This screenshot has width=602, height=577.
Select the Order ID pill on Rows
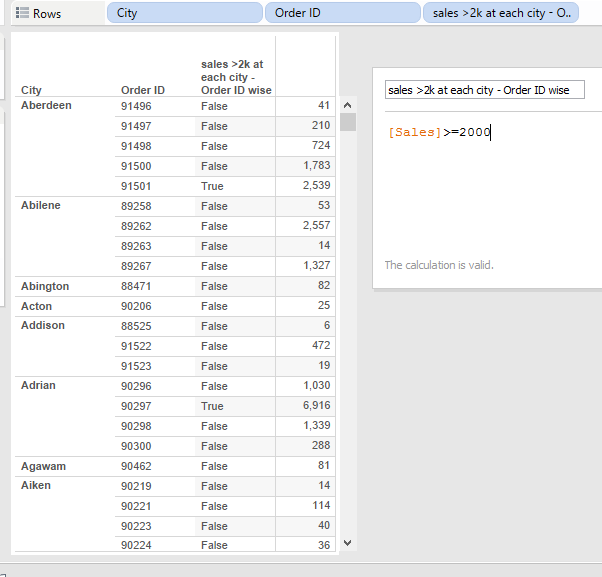pyautogui.click(x=342, y=13)
